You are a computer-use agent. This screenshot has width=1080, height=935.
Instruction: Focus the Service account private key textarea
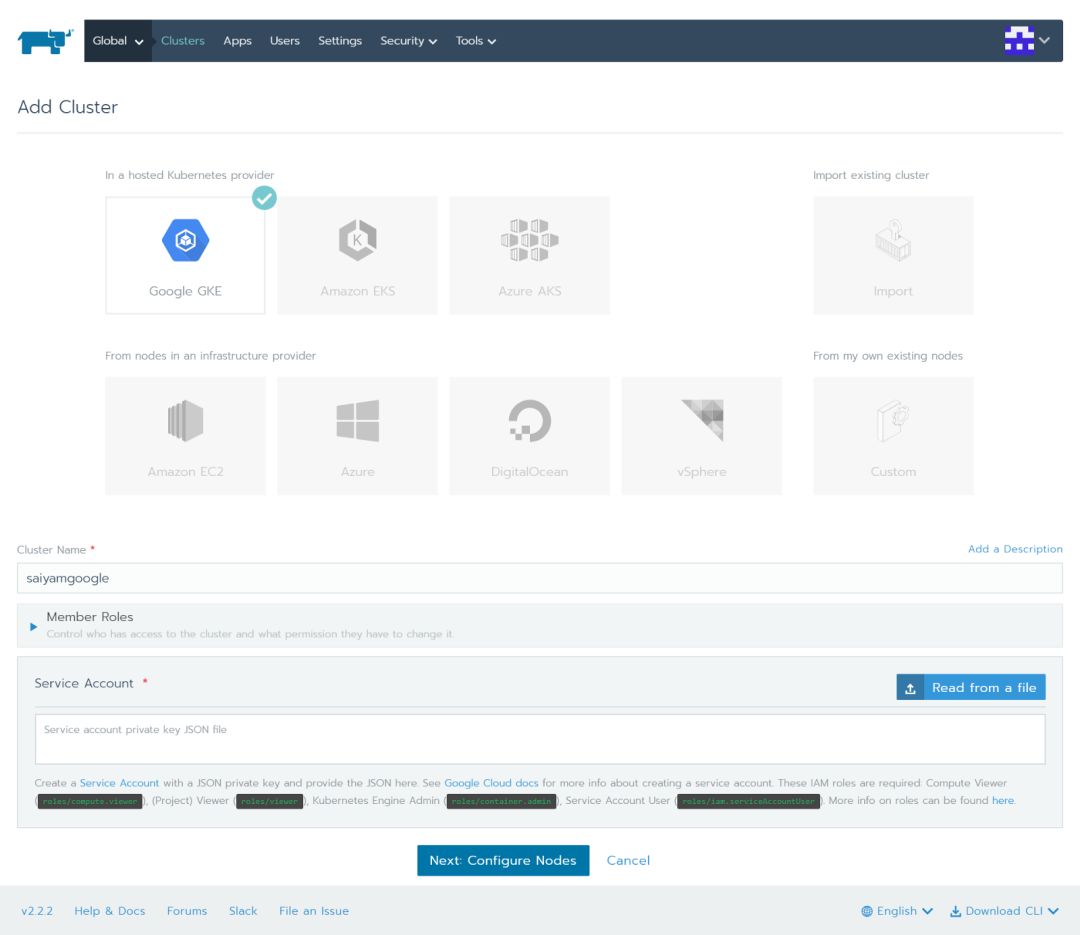coord(539,739)
